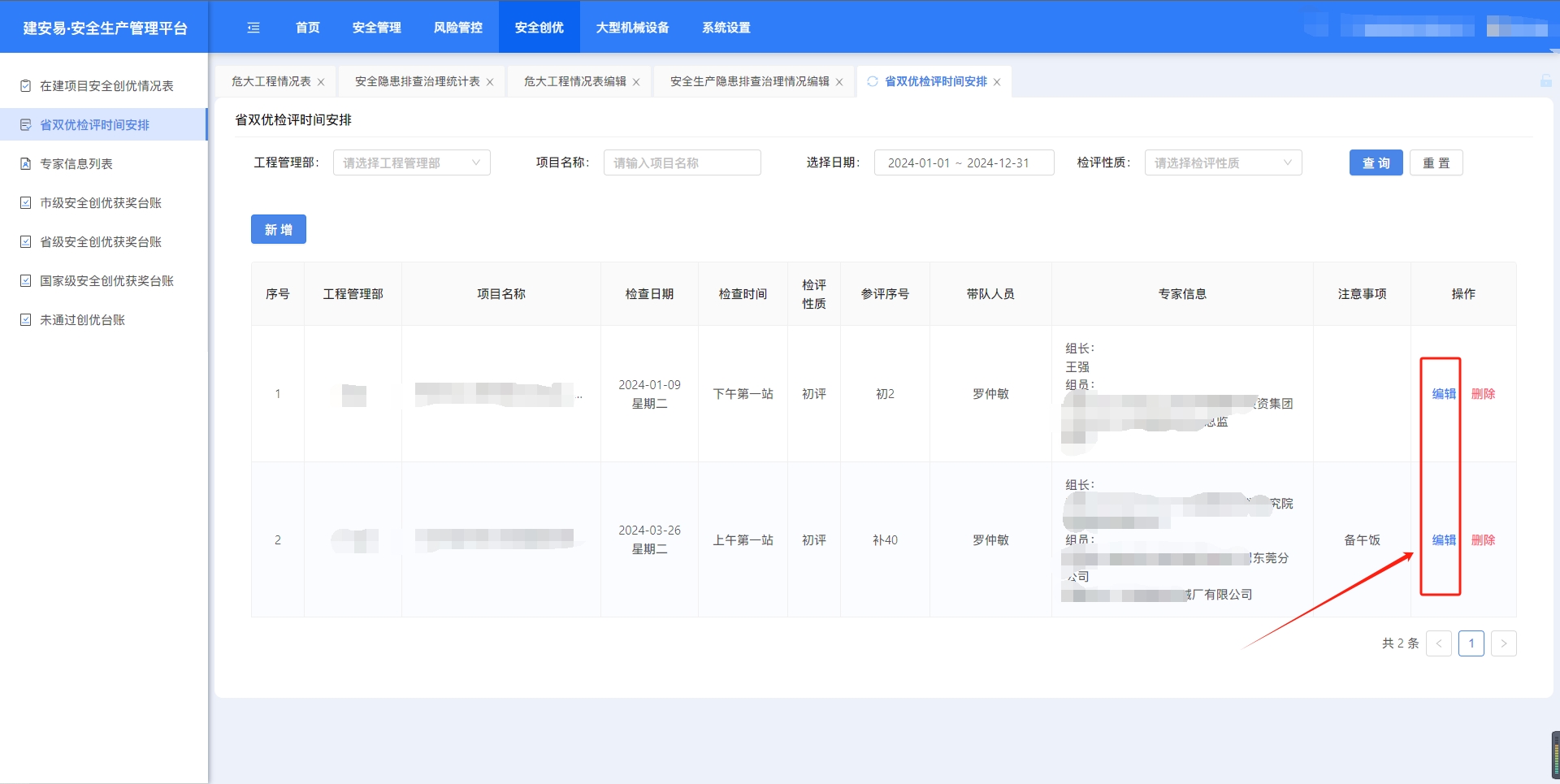The image size is (1560, 784).
Task: Close the 安全隐患排查治理统计表 tab
Action: [490, 82]
